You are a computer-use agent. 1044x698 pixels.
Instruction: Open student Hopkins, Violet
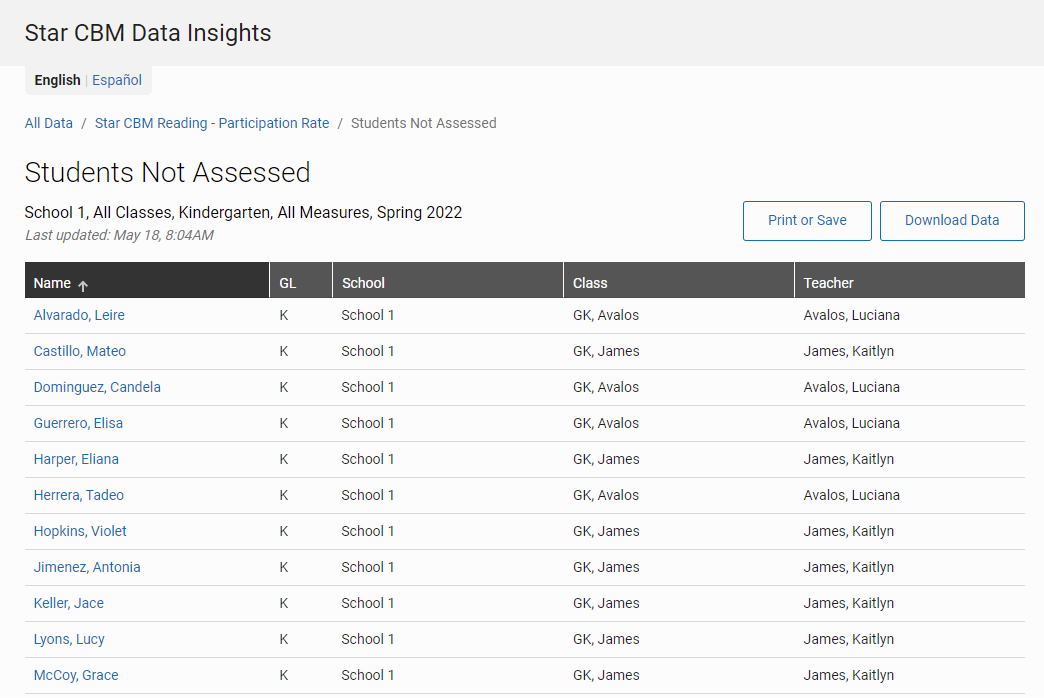80,531
